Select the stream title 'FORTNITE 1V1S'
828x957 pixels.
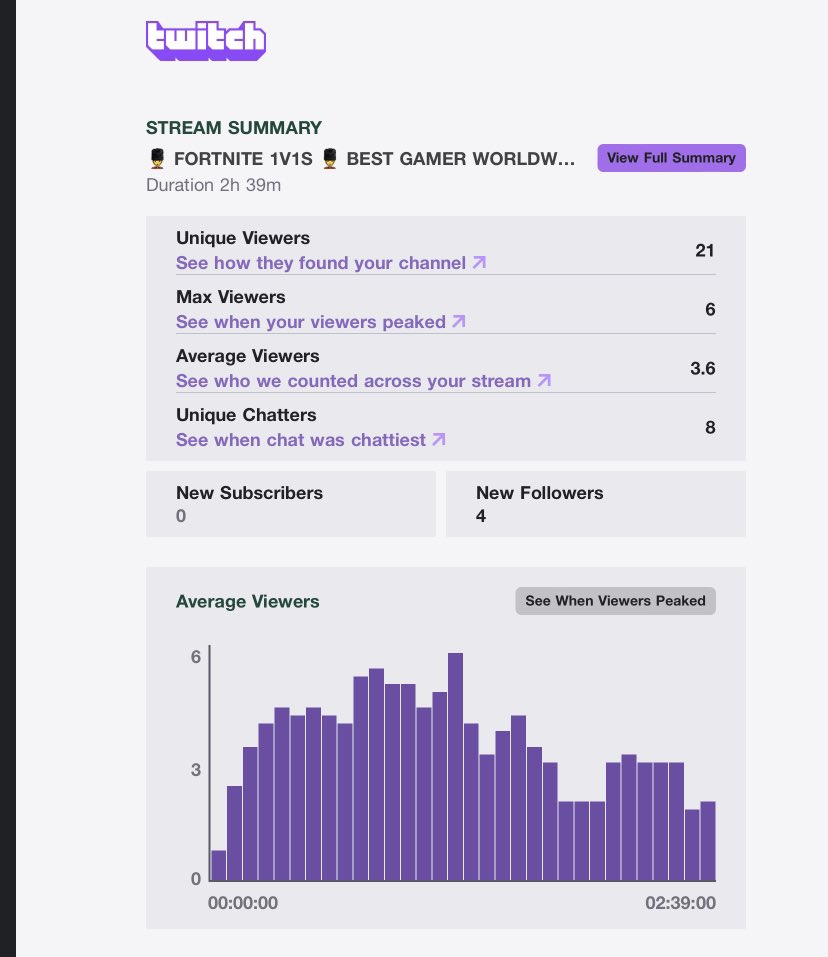click(243, 159)
